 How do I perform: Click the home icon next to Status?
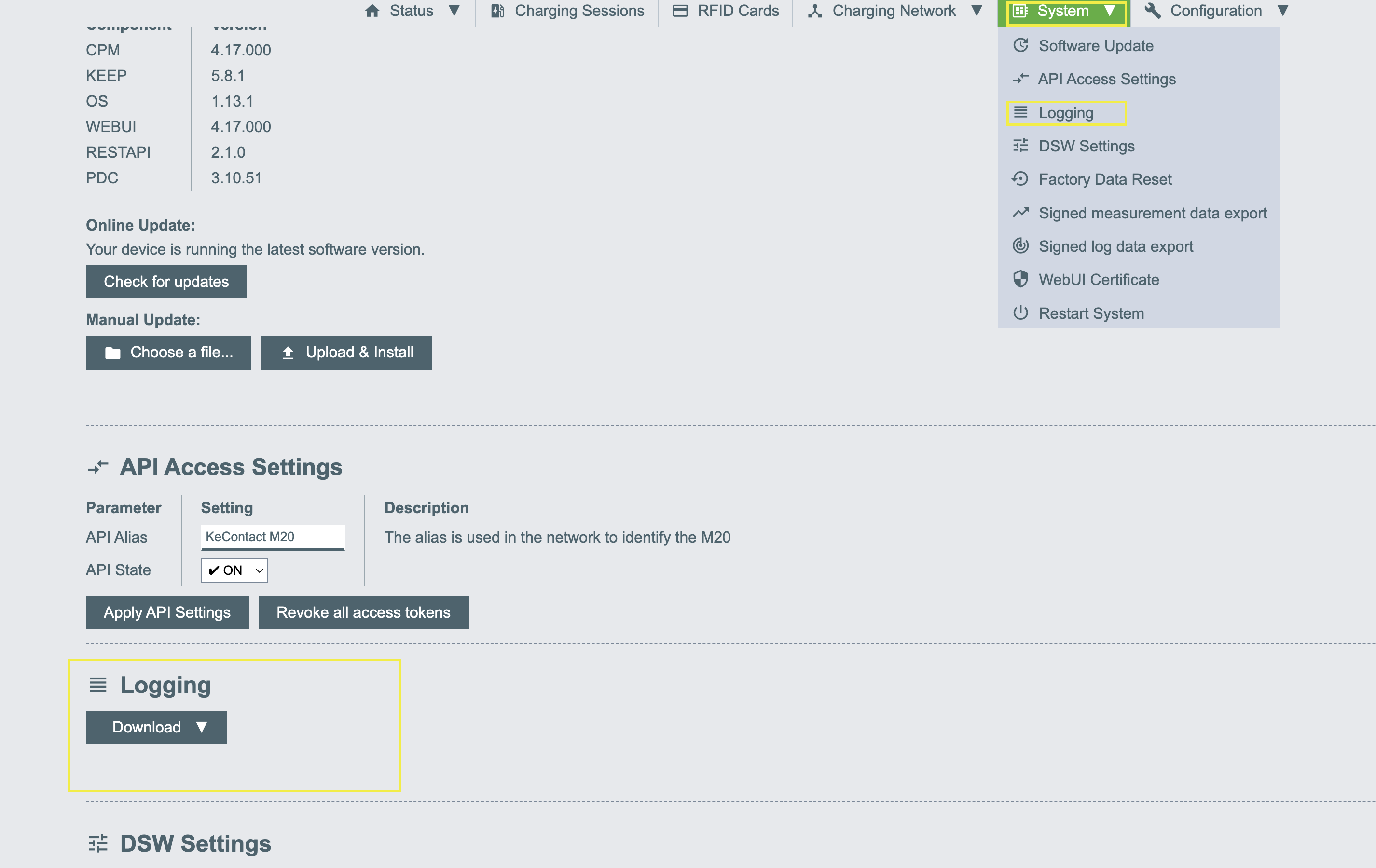(x=372, y=11)
